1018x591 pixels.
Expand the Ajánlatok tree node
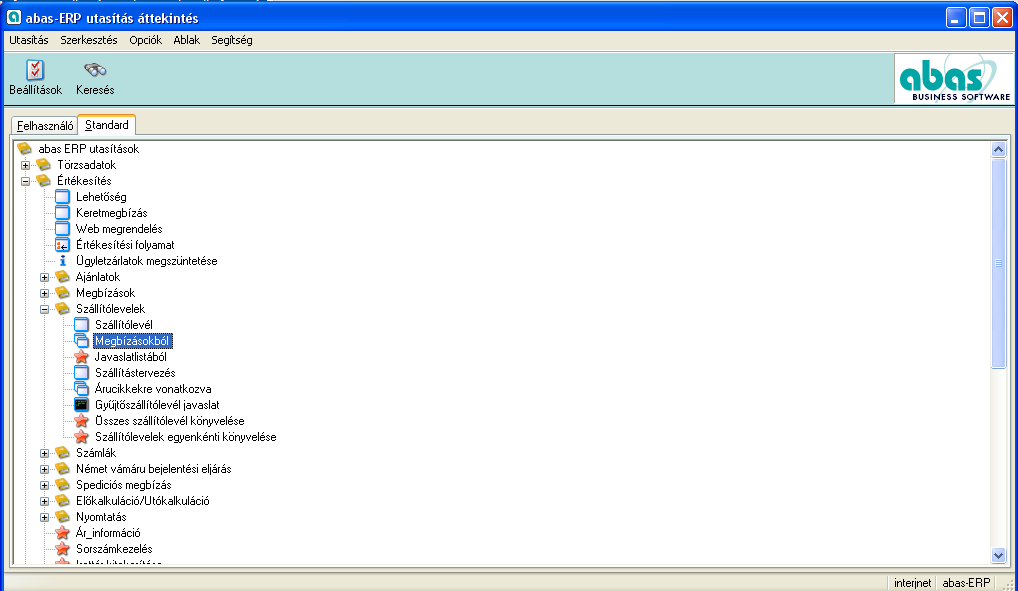point(44,277)
